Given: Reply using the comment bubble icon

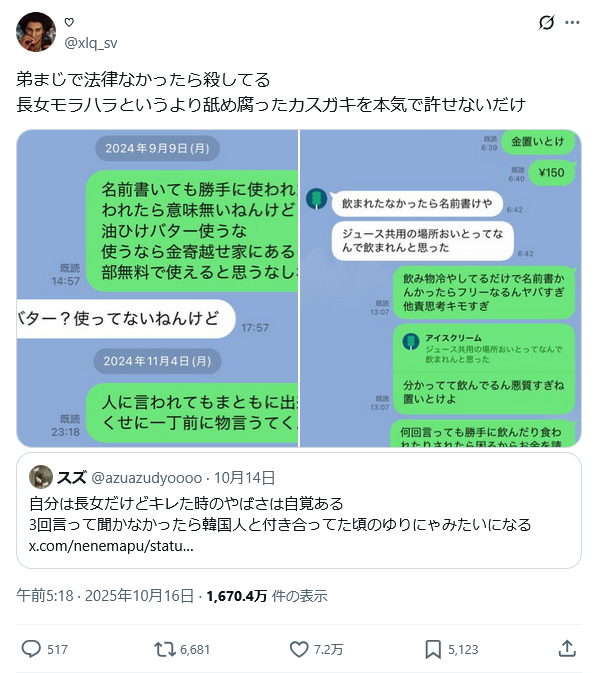Looking at the screenshot, I should pyautogui.click(x=31, y=649).
